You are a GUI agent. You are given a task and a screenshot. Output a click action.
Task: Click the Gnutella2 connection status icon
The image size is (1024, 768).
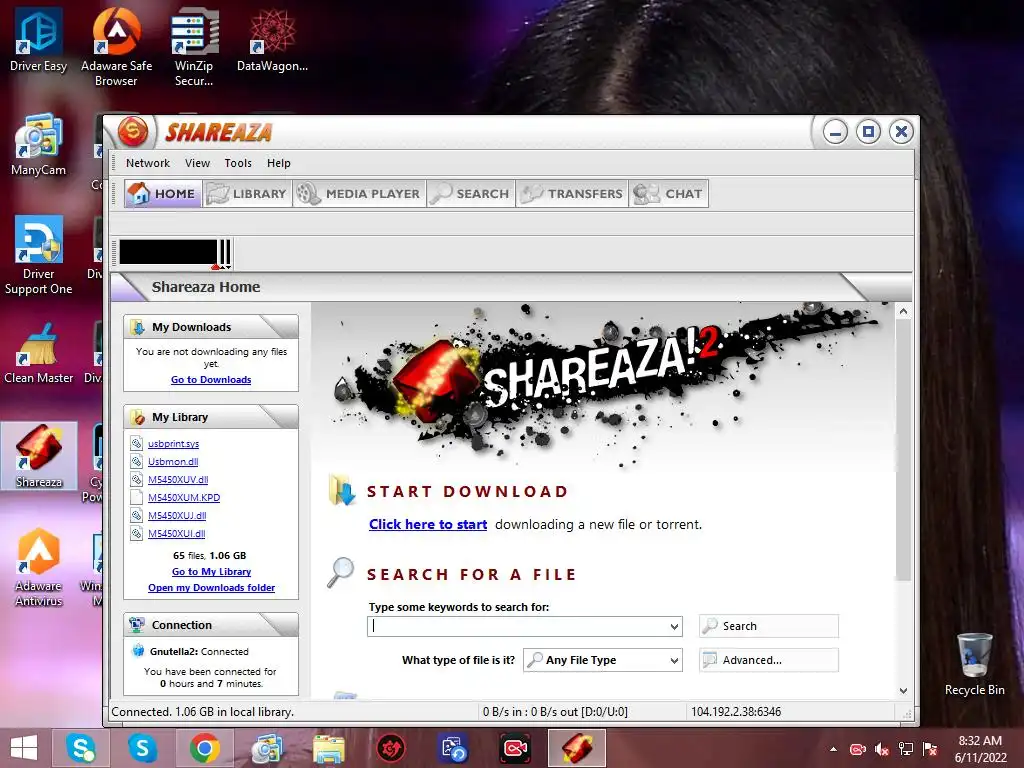pyautogui.click(x=138, y=650)
